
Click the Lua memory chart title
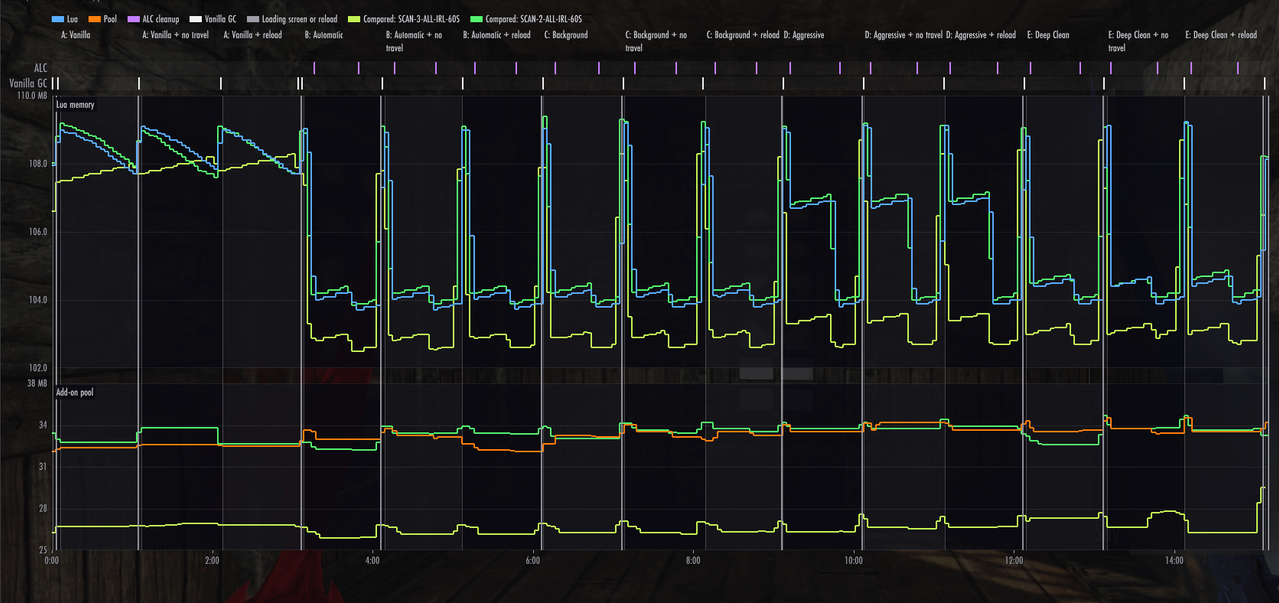click(76, 104)
